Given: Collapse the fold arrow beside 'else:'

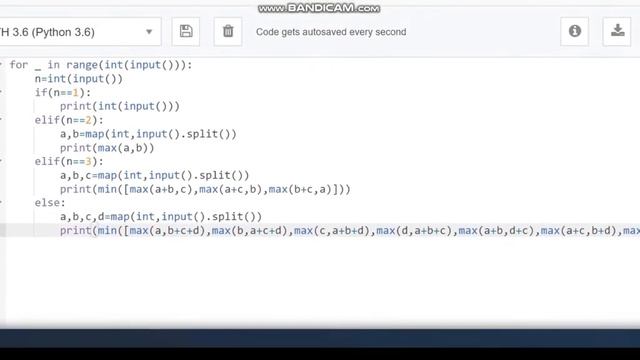Looking at the screenshot, I should click(x=1, y=202).
